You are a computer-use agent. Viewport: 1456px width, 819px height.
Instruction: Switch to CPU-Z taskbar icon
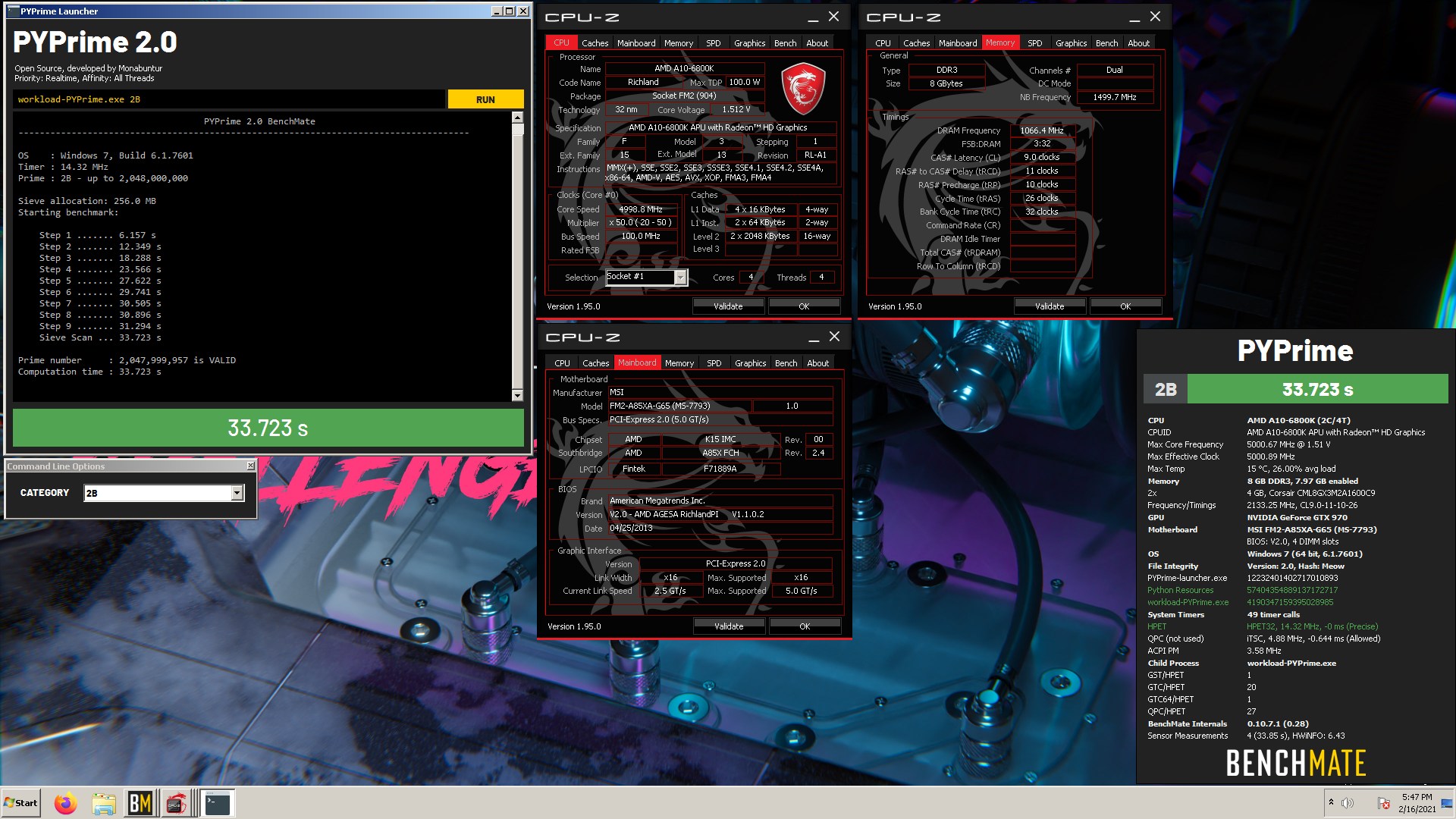[176, 803]
